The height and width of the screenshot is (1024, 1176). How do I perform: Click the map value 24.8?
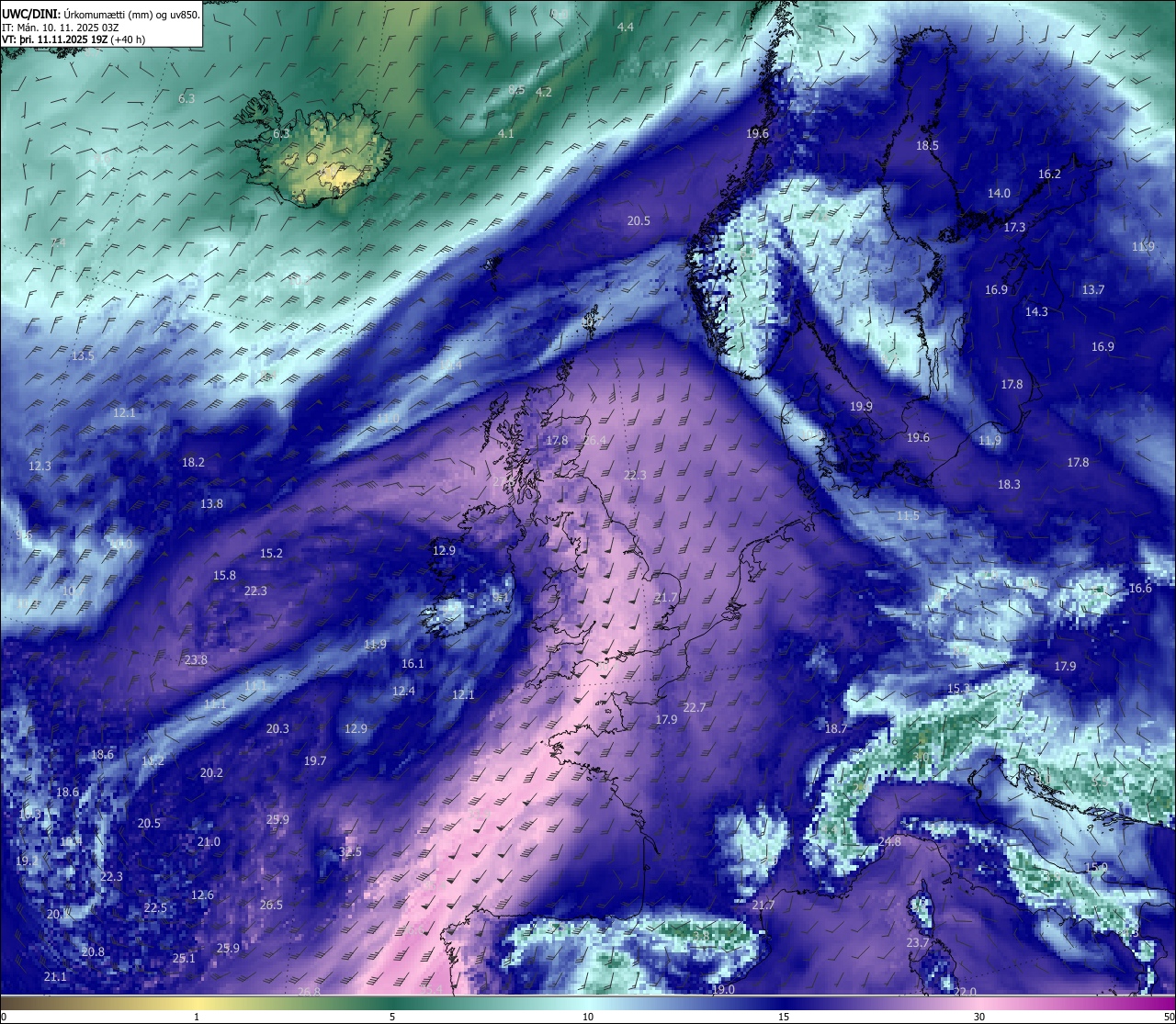(x=890, y=841)
